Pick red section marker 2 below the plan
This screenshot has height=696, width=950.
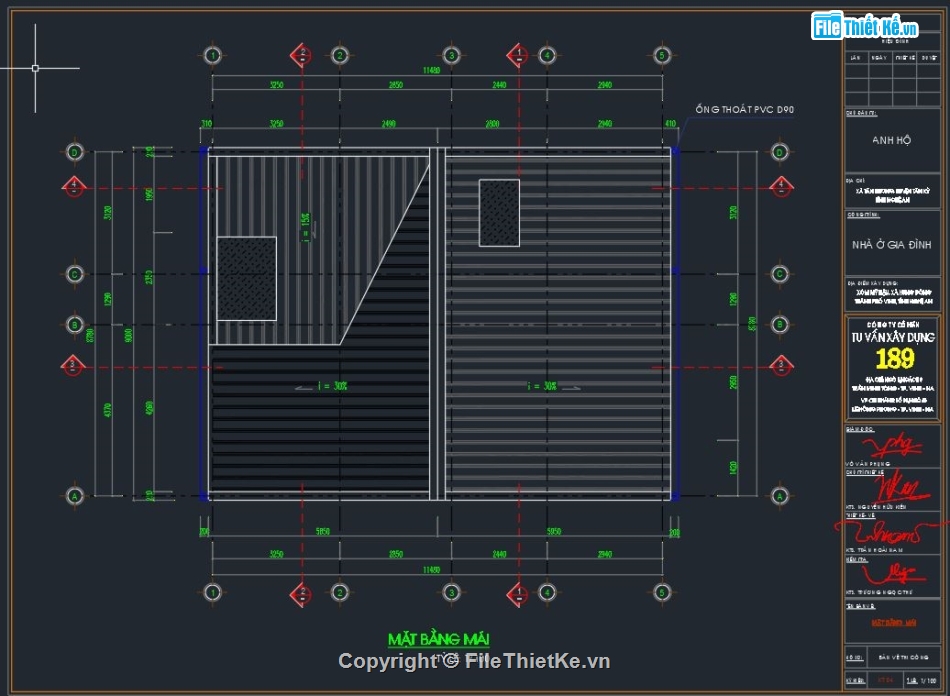click(301, 594)
